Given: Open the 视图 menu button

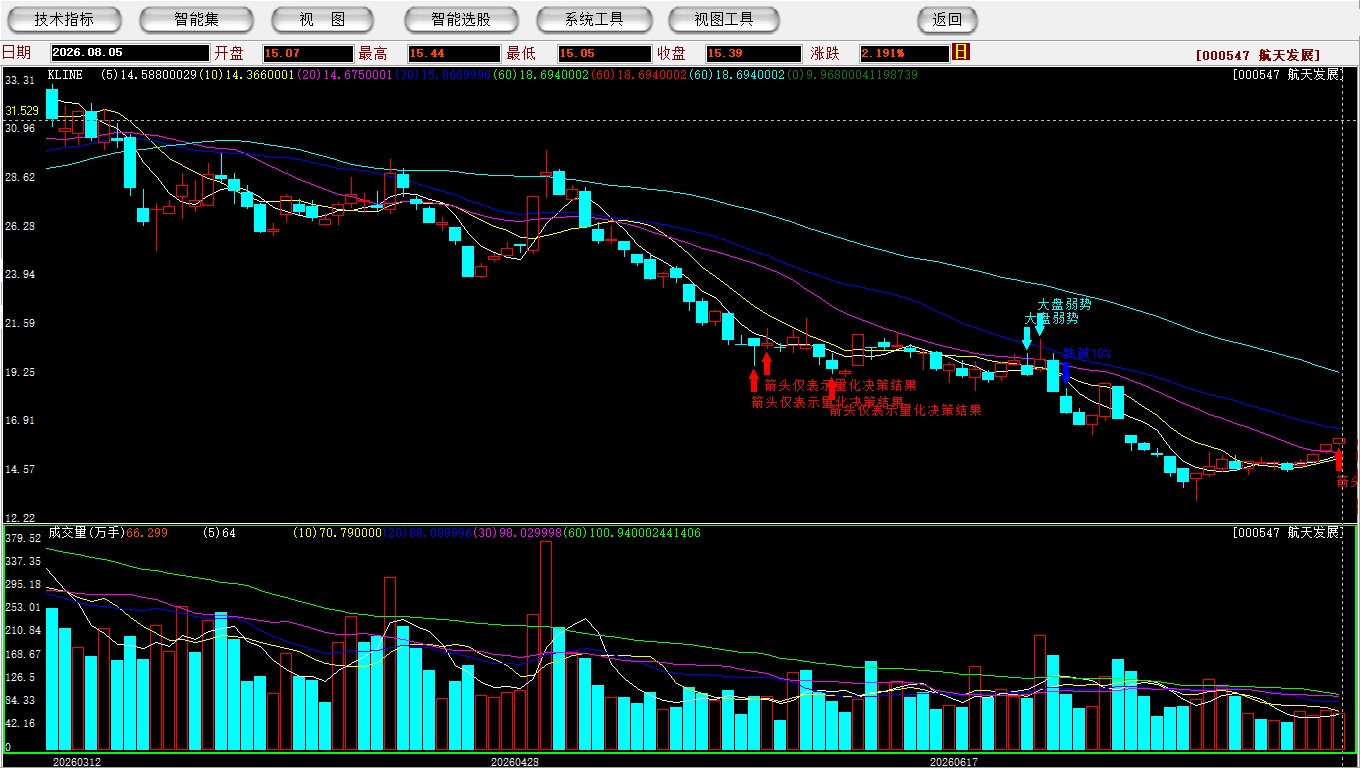Looking at the screenshot, I should click(x=322, y=19).
